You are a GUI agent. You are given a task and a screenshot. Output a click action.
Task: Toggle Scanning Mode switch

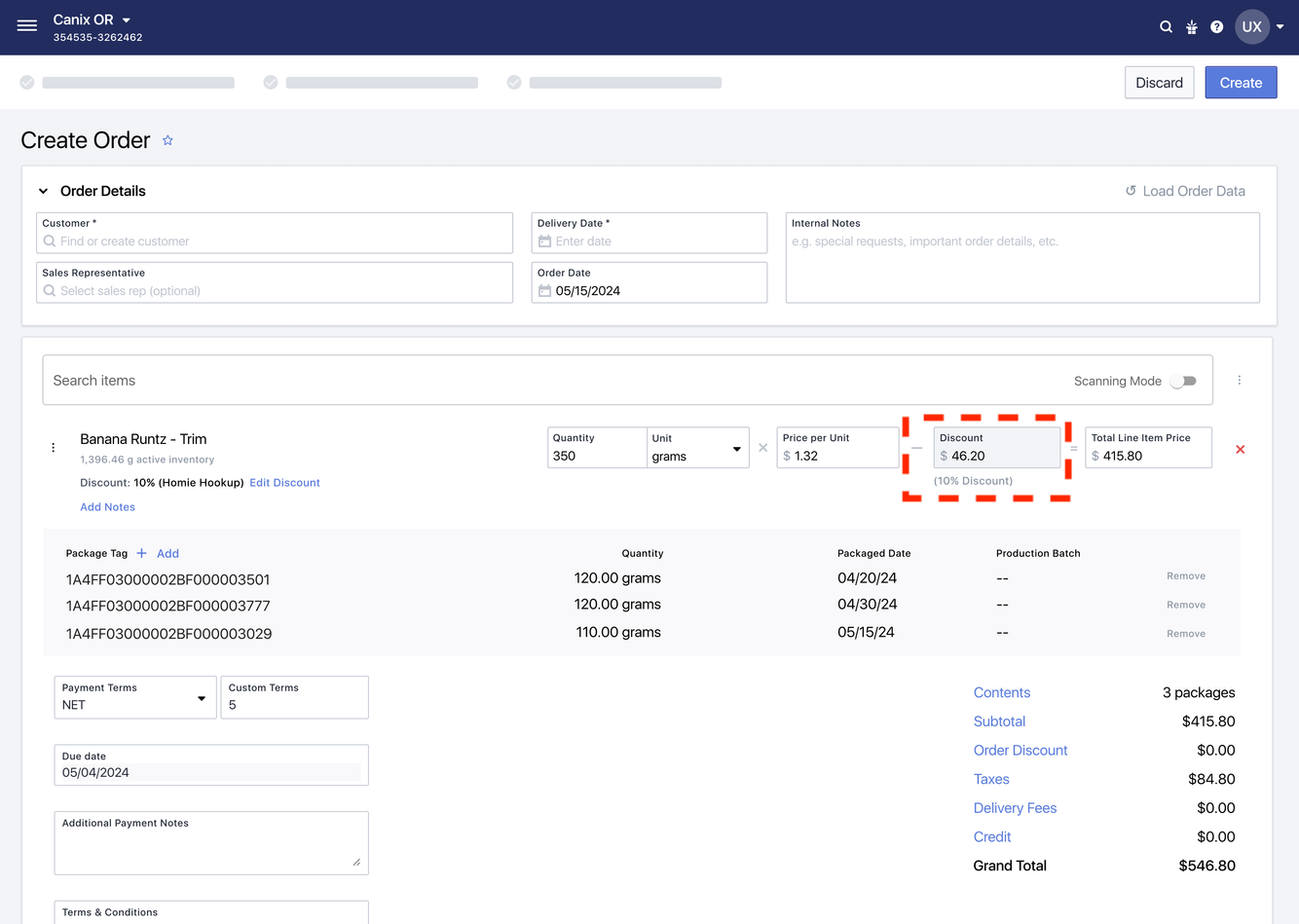[1183, 381]
